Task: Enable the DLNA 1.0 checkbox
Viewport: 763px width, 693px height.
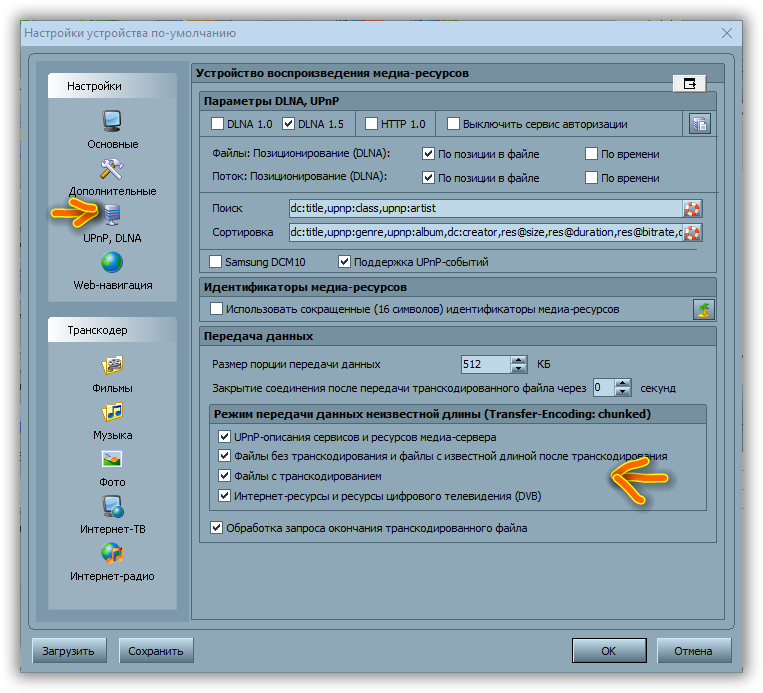Action: pos(218,125)
